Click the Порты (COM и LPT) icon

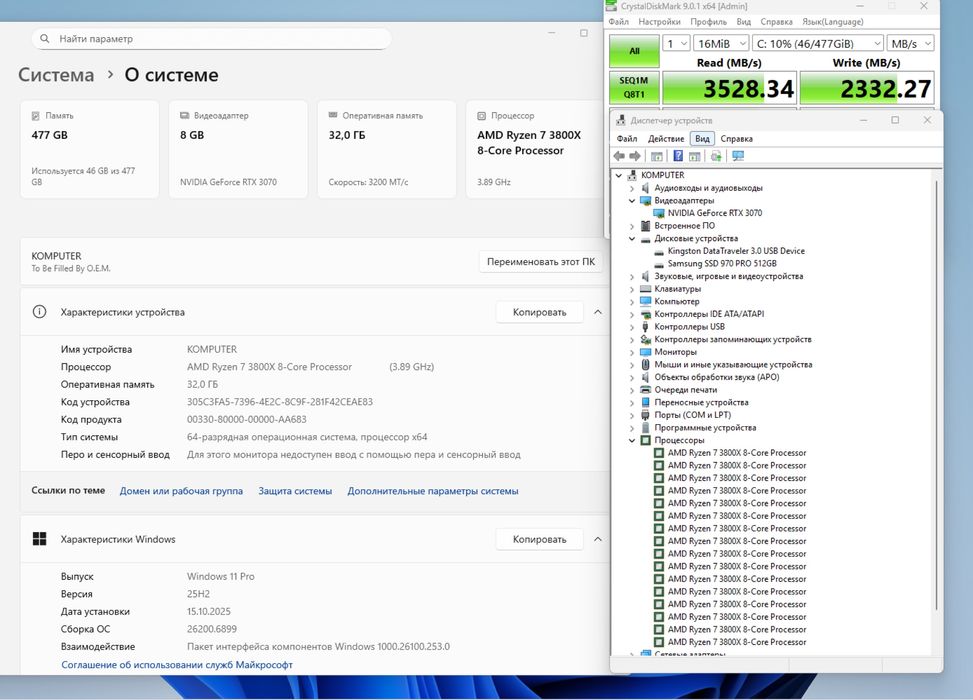click(x=645, y=415)
